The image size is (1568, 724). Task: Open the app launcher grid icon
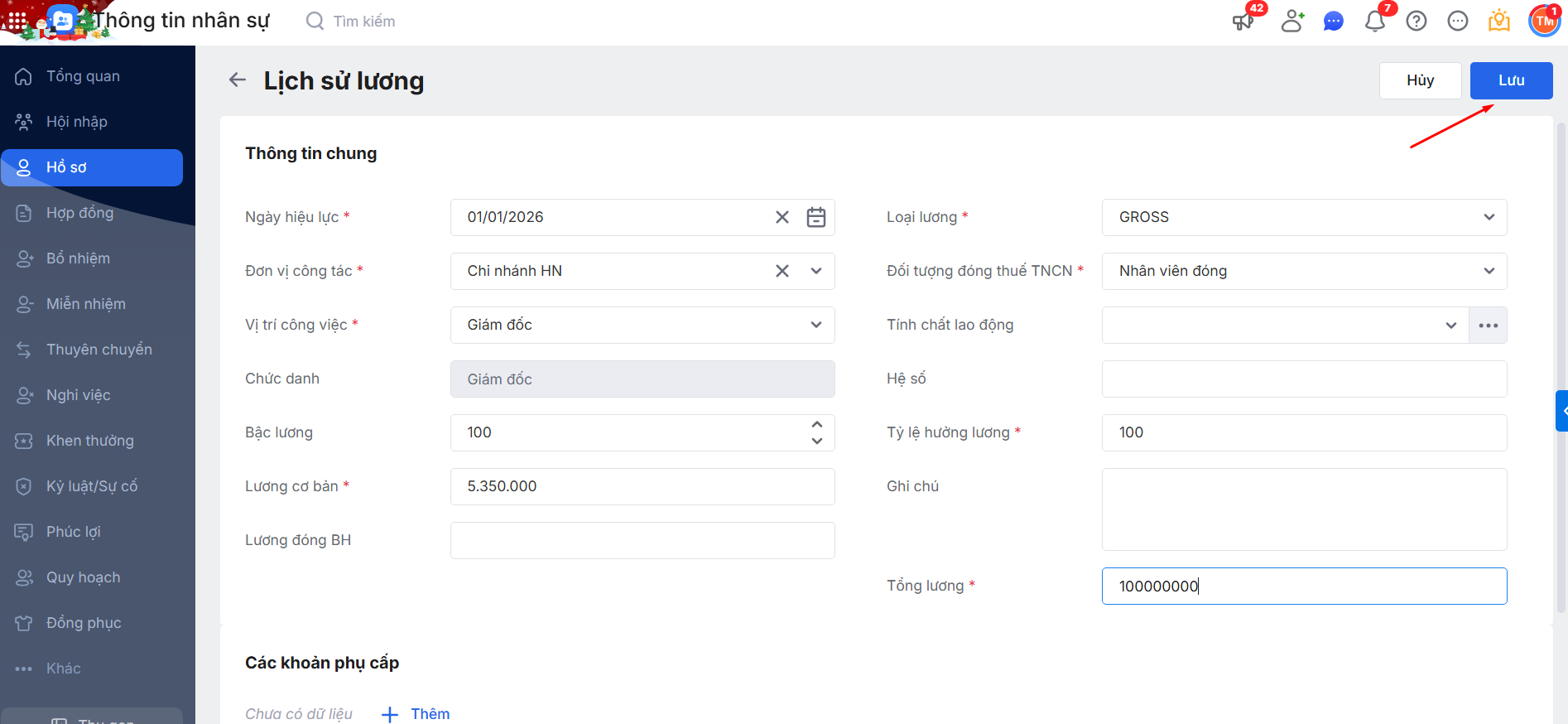pyautogui.click(x=17, y=21)
